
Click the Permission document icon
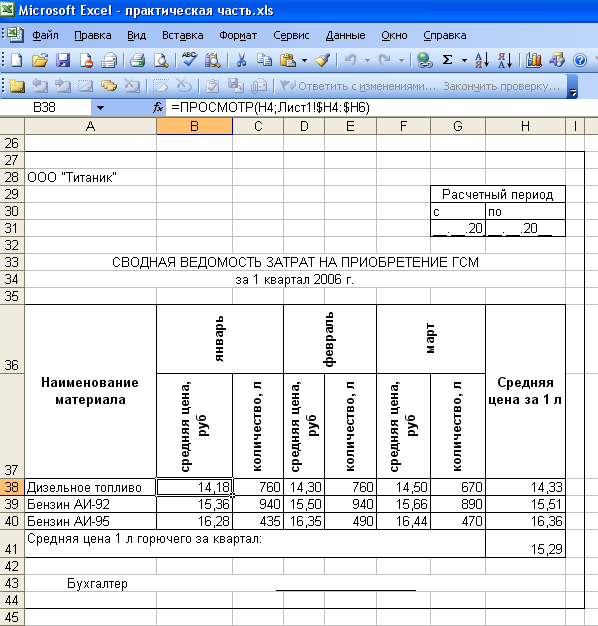[x=86, y=60]
